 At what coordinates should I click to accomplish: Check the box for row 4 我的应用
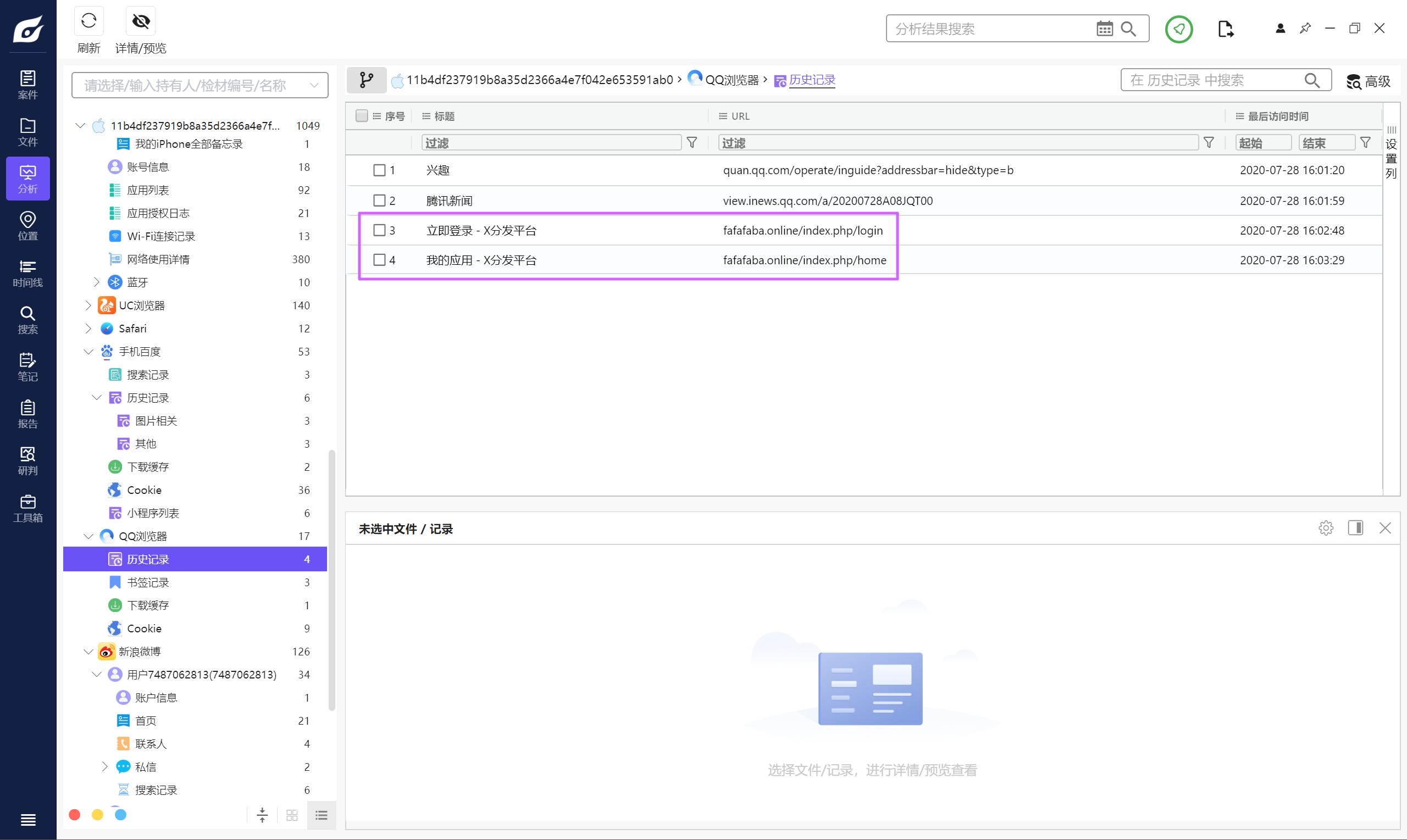coord(379,260)
